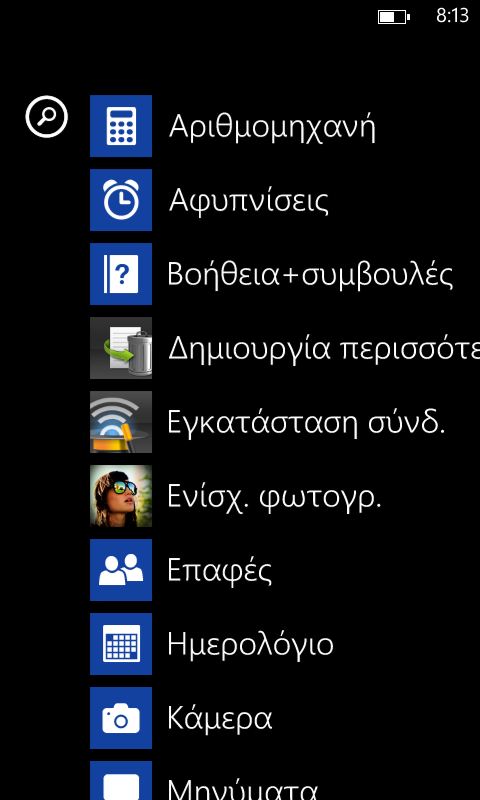Tap the battery indicator in status bar
This screenshot has height=800, width=480.
pyautogui.click(x=394, y=17)
